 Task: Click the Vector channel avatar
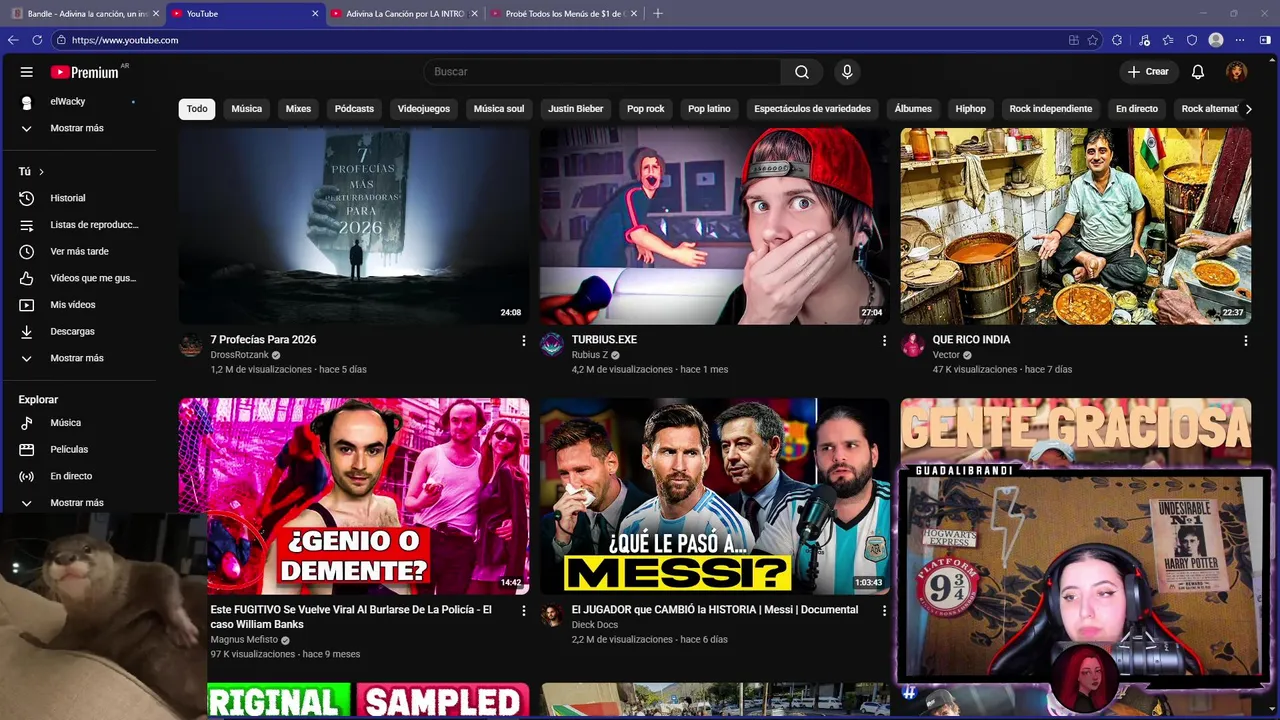click(x=913, y=345)
